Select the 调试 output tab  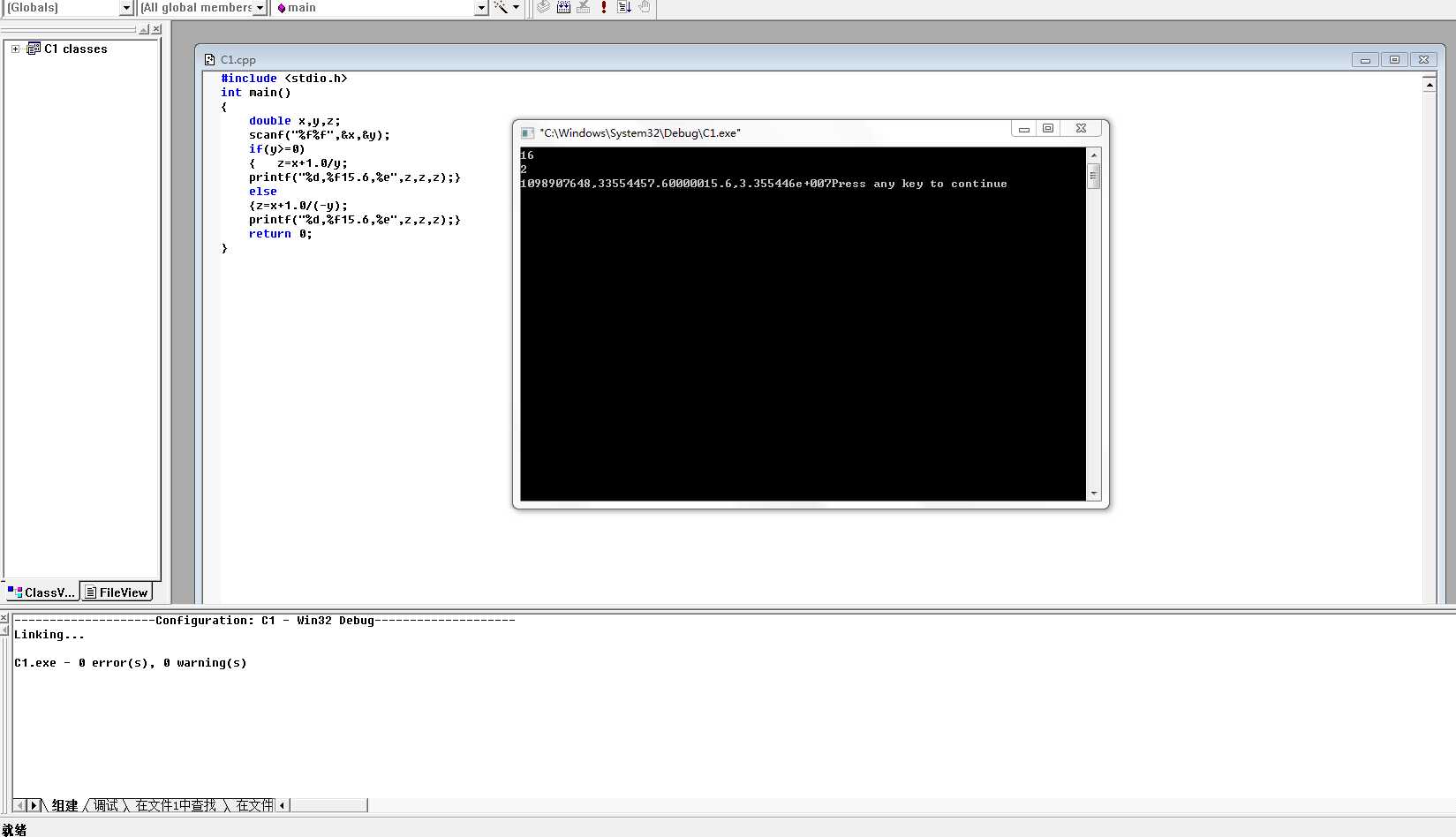[x=106, y=805]
